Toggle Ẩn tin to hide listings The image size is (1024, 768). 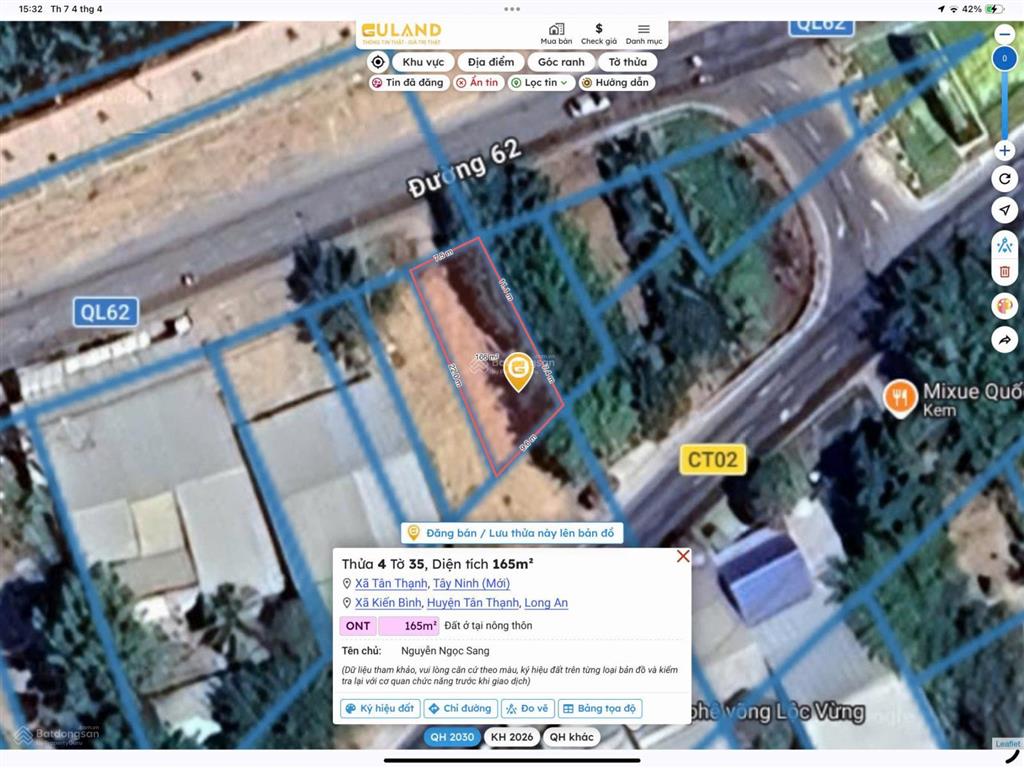tap(478, 83)
